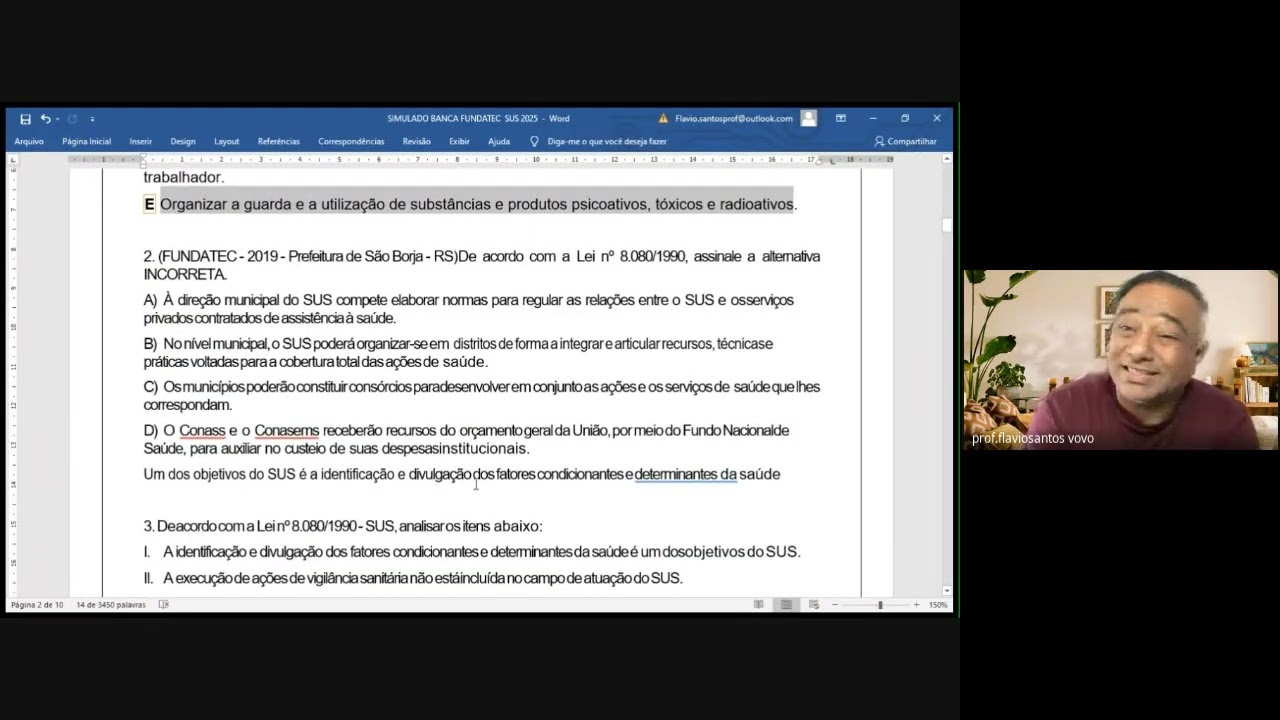This screenshot has width=1280, height=720.
Task: Click the question 3 heading text
Action: (343, 526)
